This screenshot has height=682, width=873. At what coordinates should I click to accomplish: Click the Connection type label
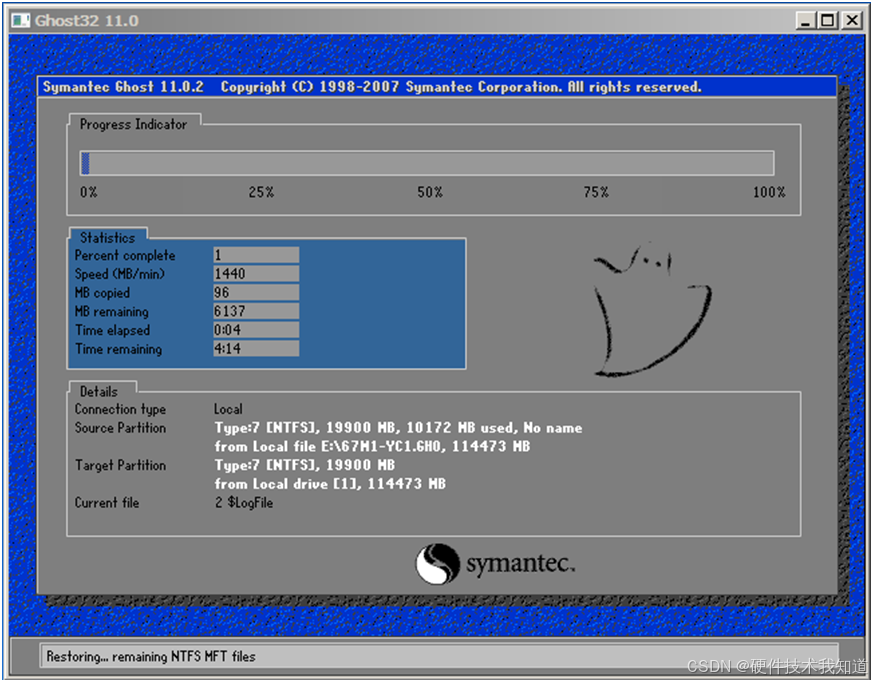click(120, 409)
